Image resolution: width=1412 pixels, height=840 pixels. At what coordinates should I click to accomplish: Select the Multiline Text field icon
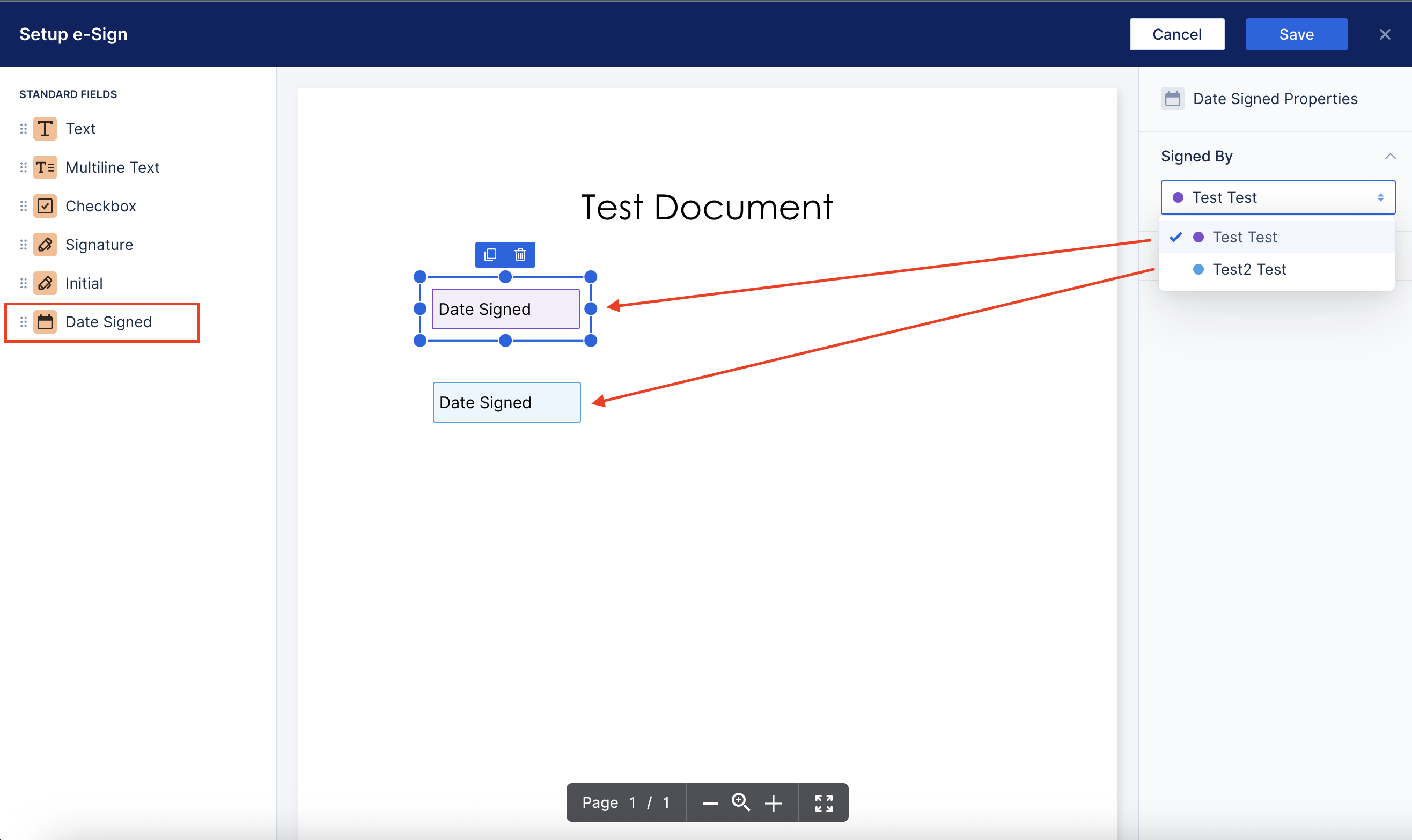[45, 167]
